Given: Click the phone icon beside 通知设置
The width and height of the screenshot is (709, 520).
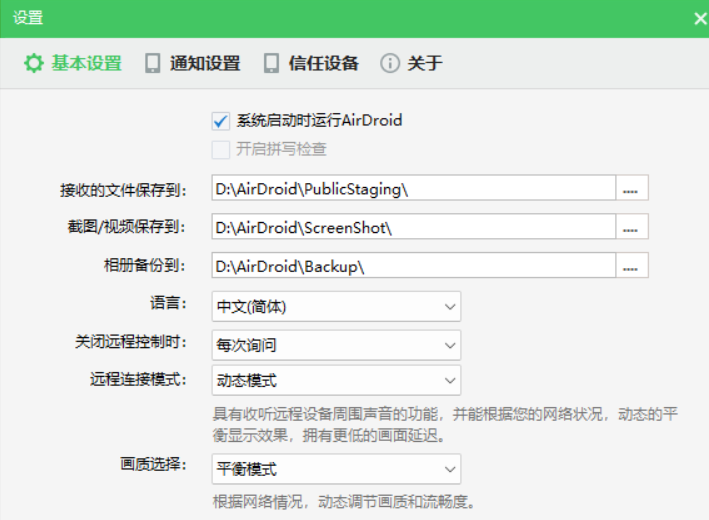Looking at the screenshot, I should click(152, 63).
